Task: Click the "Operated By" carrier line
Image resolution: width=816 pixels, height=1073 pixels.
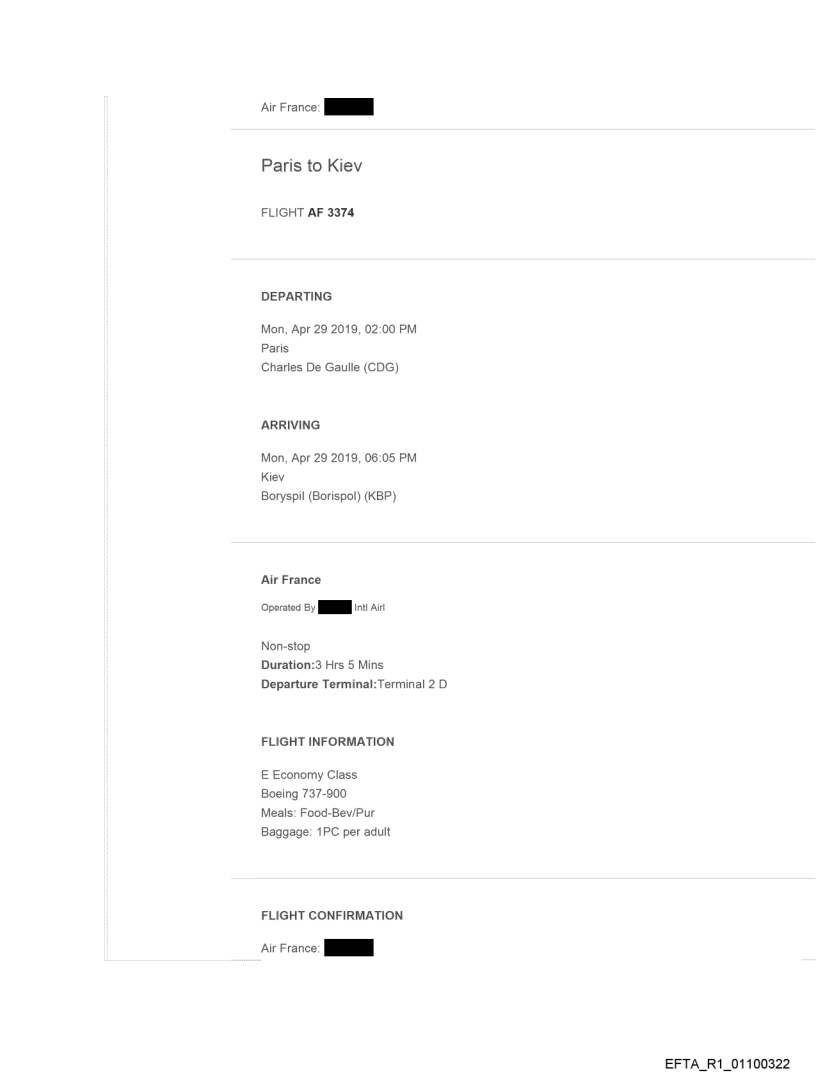Action: pos(322,607)
